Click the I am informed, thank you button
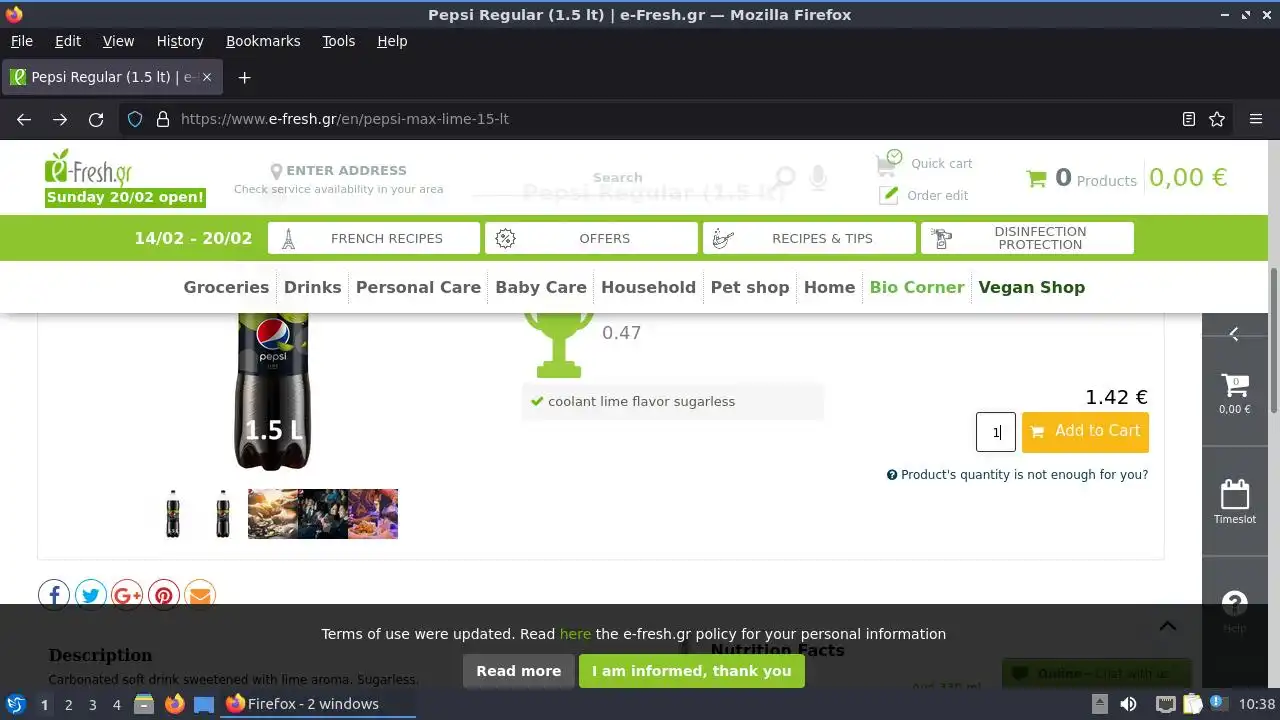 pyautogui.click(x=691, y=671)
